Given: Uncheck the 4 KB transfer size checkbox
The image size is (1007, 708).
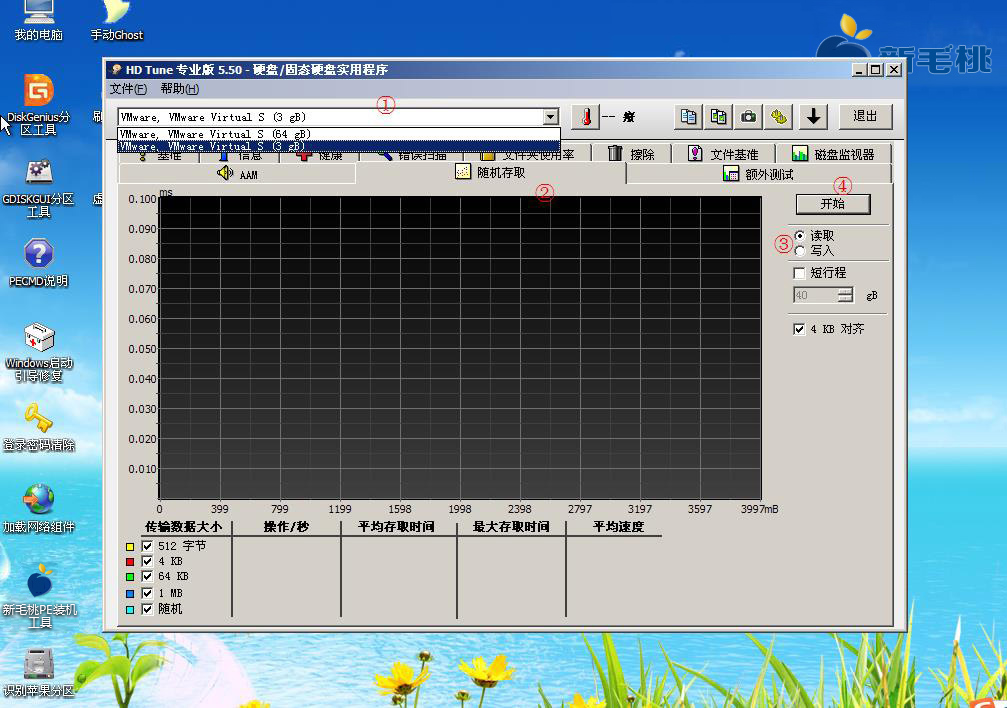Looking at the screenshot, I should pos(147,562).
